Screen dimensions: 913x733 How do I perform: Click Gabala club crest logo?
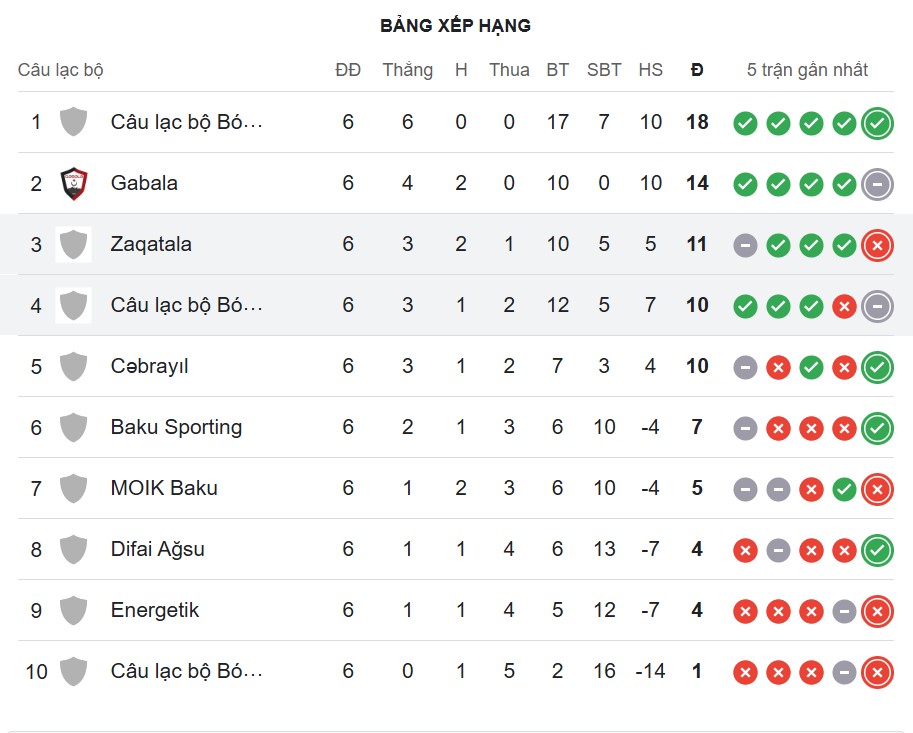(x=73, y=183)
